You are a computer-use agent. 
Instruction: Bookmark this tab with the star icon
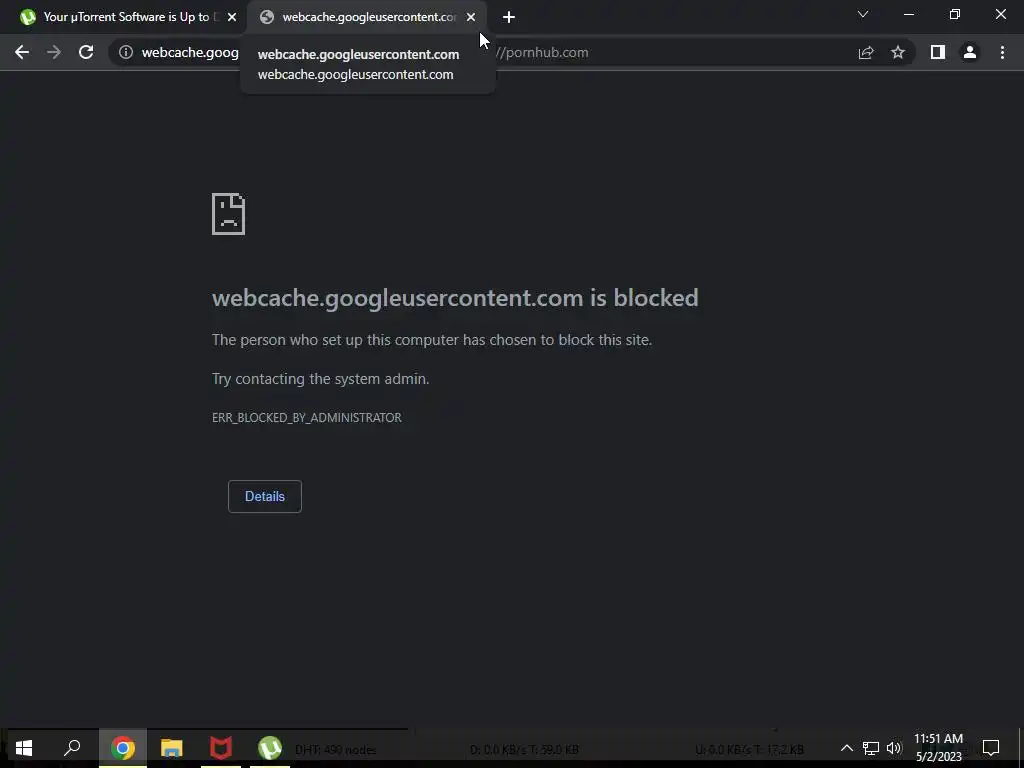(x=898, y=52)
